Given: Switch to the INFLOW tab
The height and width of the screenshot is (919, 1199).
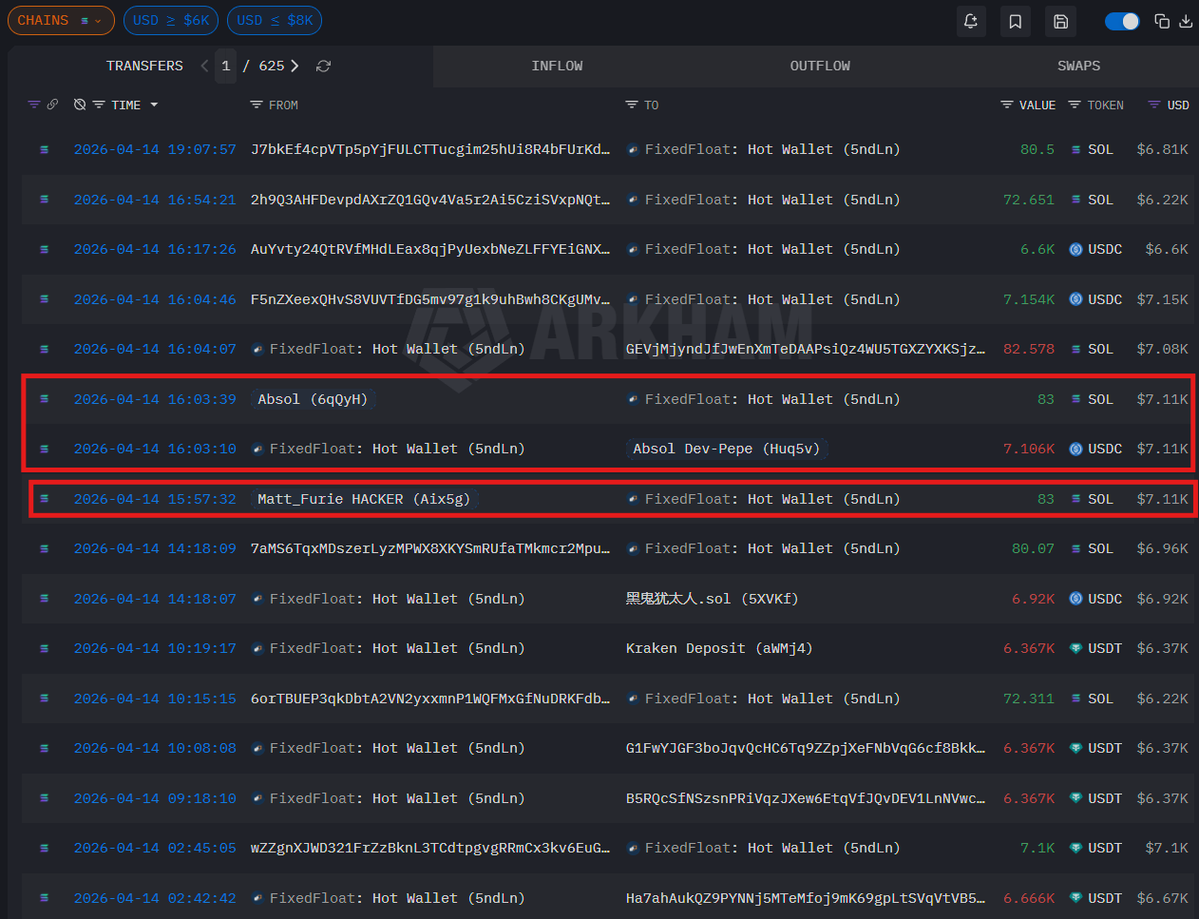Looking at the screenshot, I should (x=557, y=66).
